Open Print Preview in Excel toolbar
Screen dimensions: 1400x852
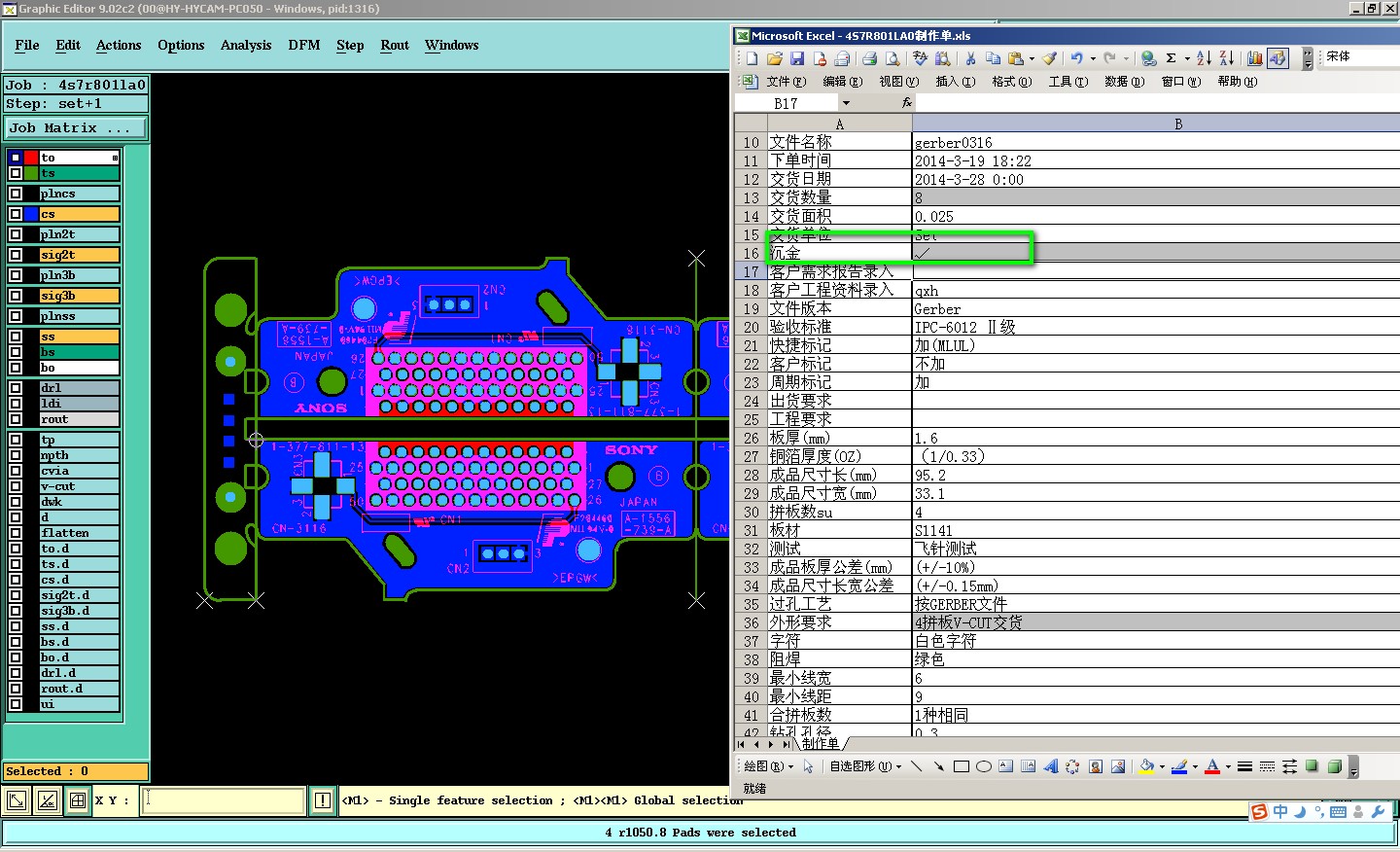pyautogui.click(x=892, y=58)
